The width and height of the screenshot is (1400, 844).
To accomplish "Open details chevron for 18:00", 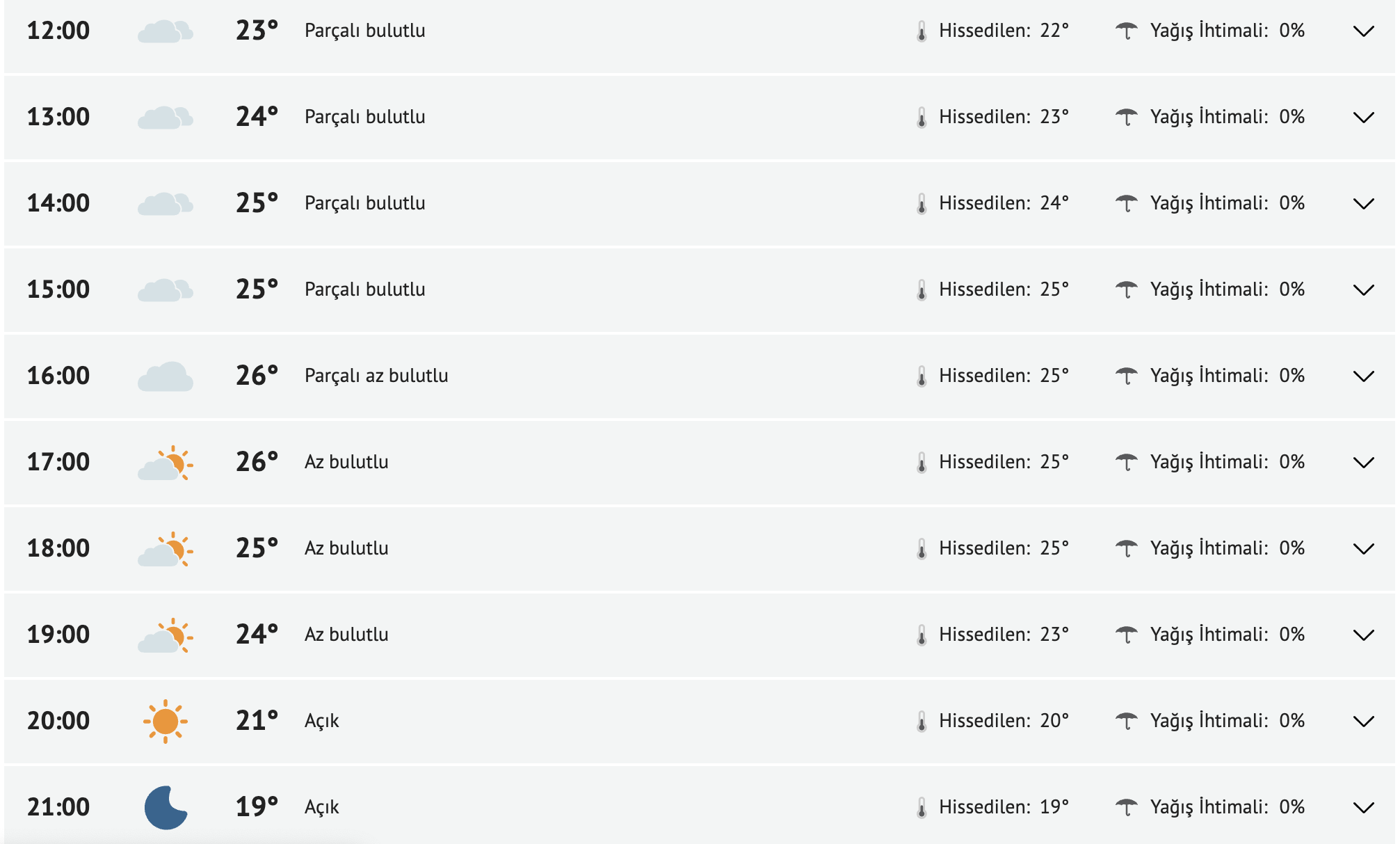I will click(x=1363, y=549).
